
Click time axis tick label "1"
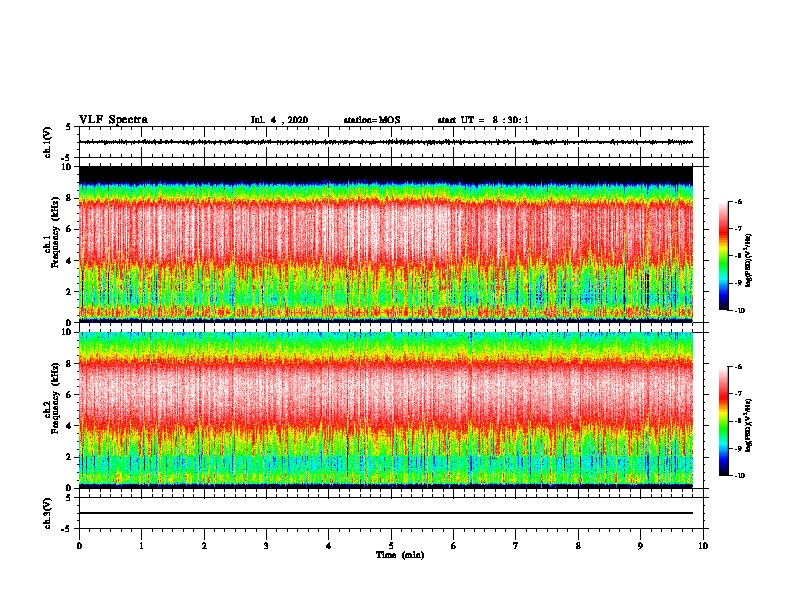(141, 546)
